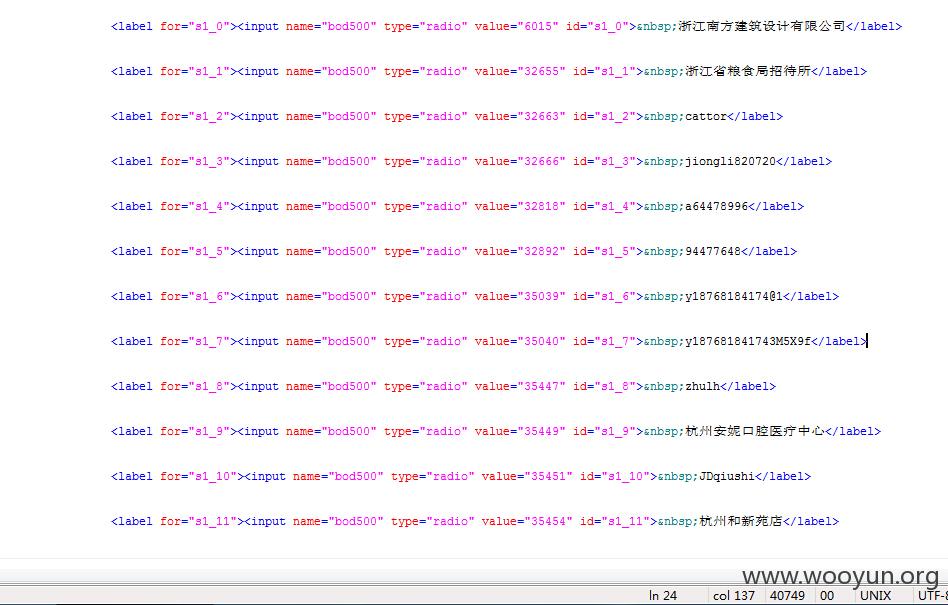948x605 pixels.
Task: Click the text "y187681841743M5X9f"
Action: tap(748, 341)
